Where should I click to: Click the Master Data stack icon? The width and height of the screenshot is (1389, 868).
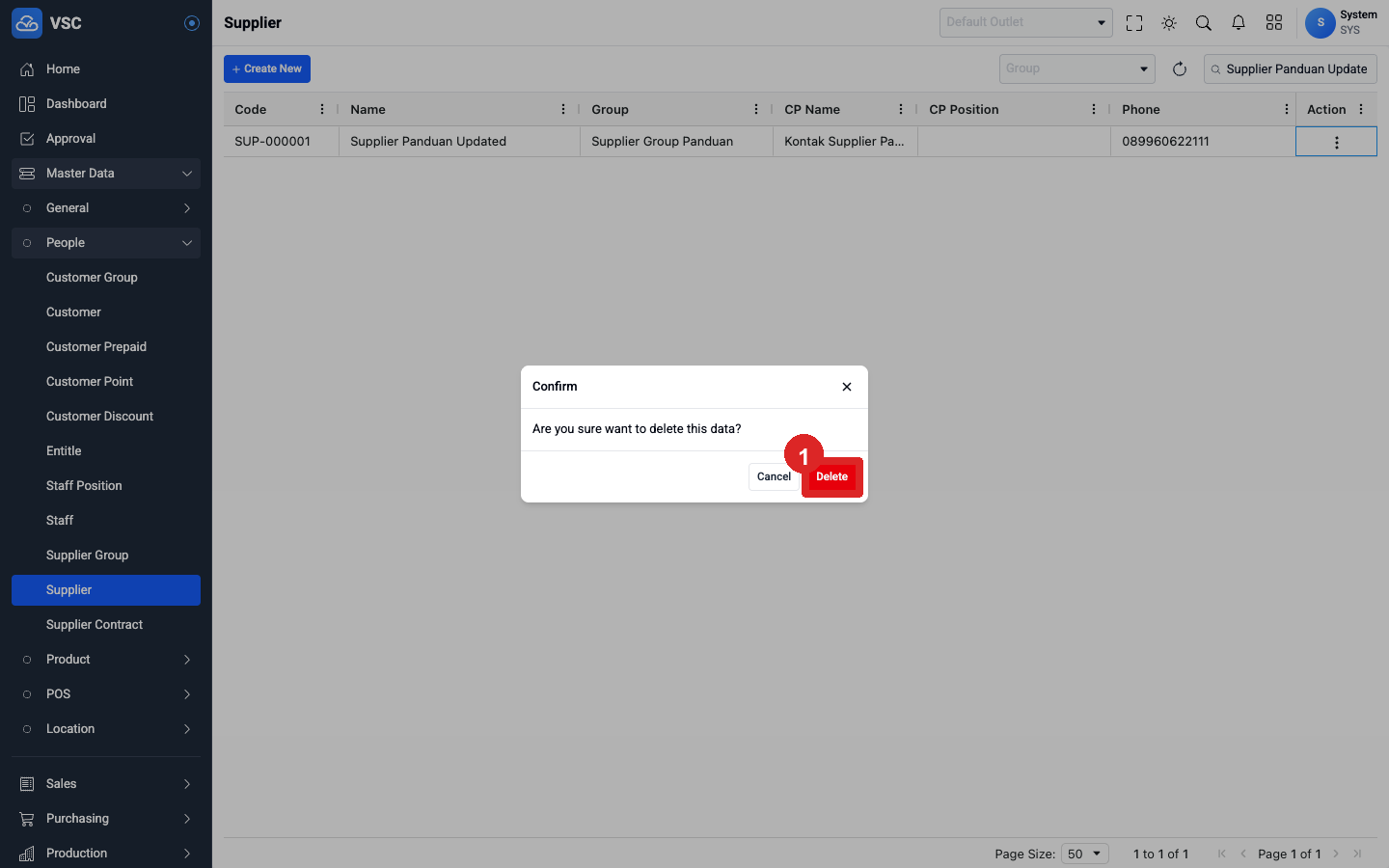[x=27, y=174]
